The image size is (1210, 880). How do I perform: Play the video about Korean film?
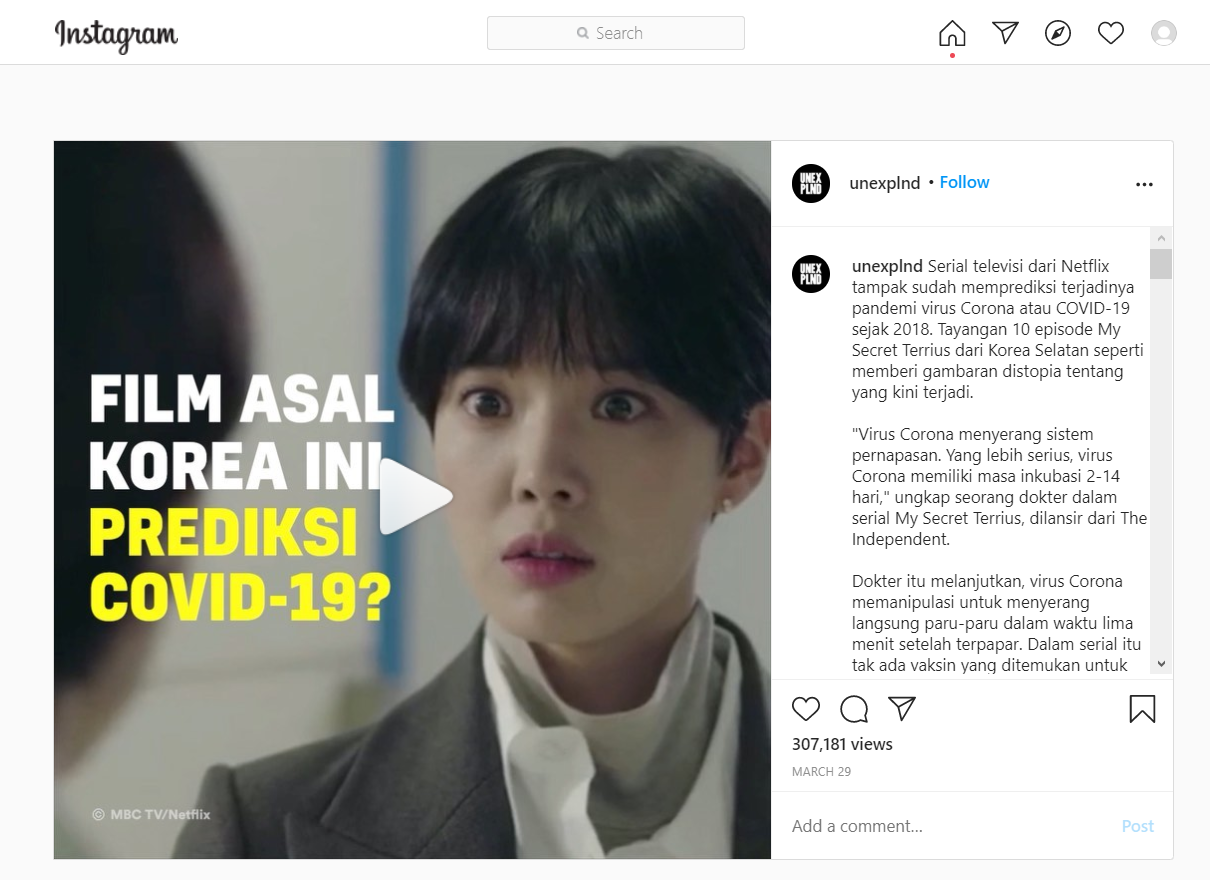(414, 497)
